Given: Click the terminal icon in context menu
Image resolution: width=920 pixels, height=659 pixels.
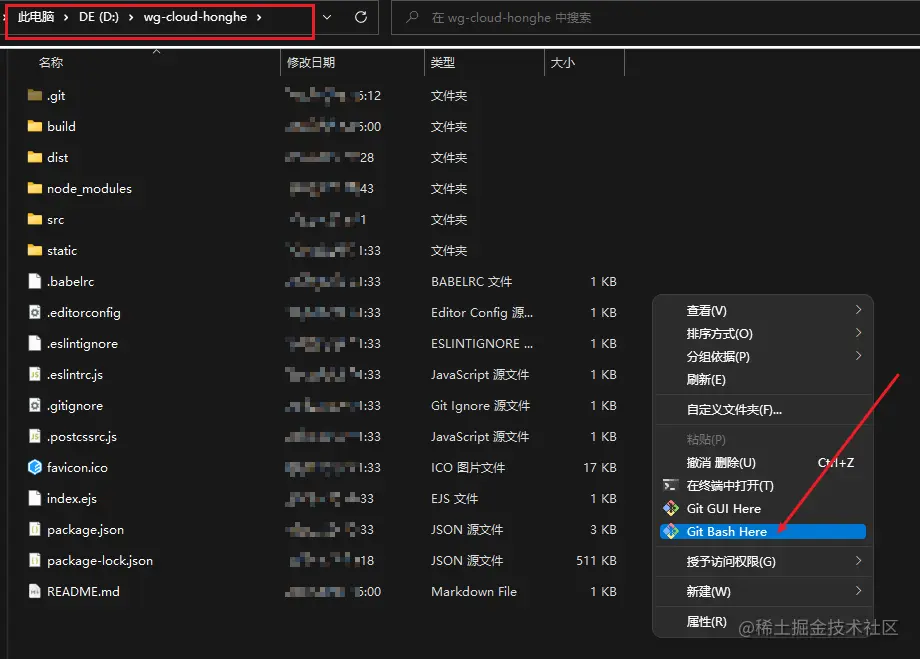Looking at the screenshot, I should (670, 485).
